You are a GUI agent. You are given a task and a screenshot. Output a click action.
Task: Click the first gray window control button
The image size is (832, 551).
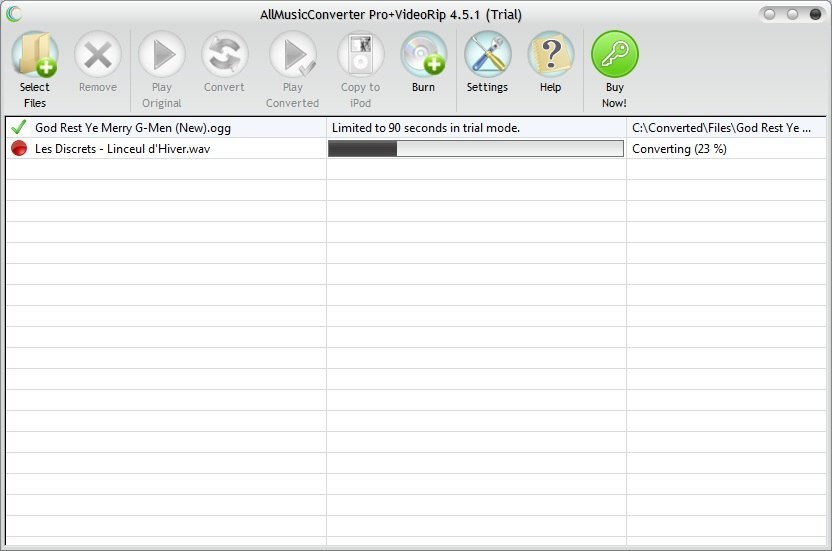tap(769, 14)
